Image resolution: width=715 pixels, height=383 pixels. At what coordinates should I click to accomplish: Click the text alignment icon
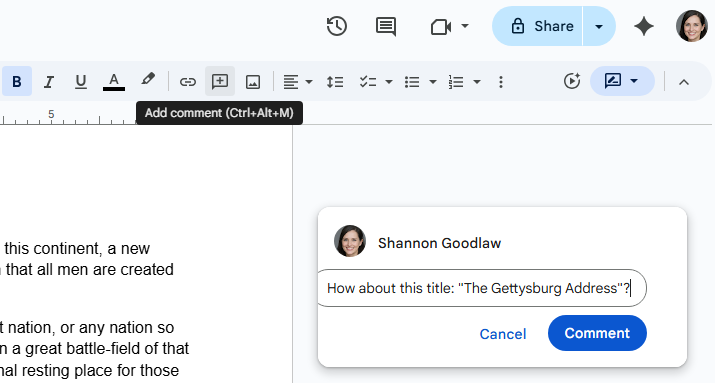(291, 82)
